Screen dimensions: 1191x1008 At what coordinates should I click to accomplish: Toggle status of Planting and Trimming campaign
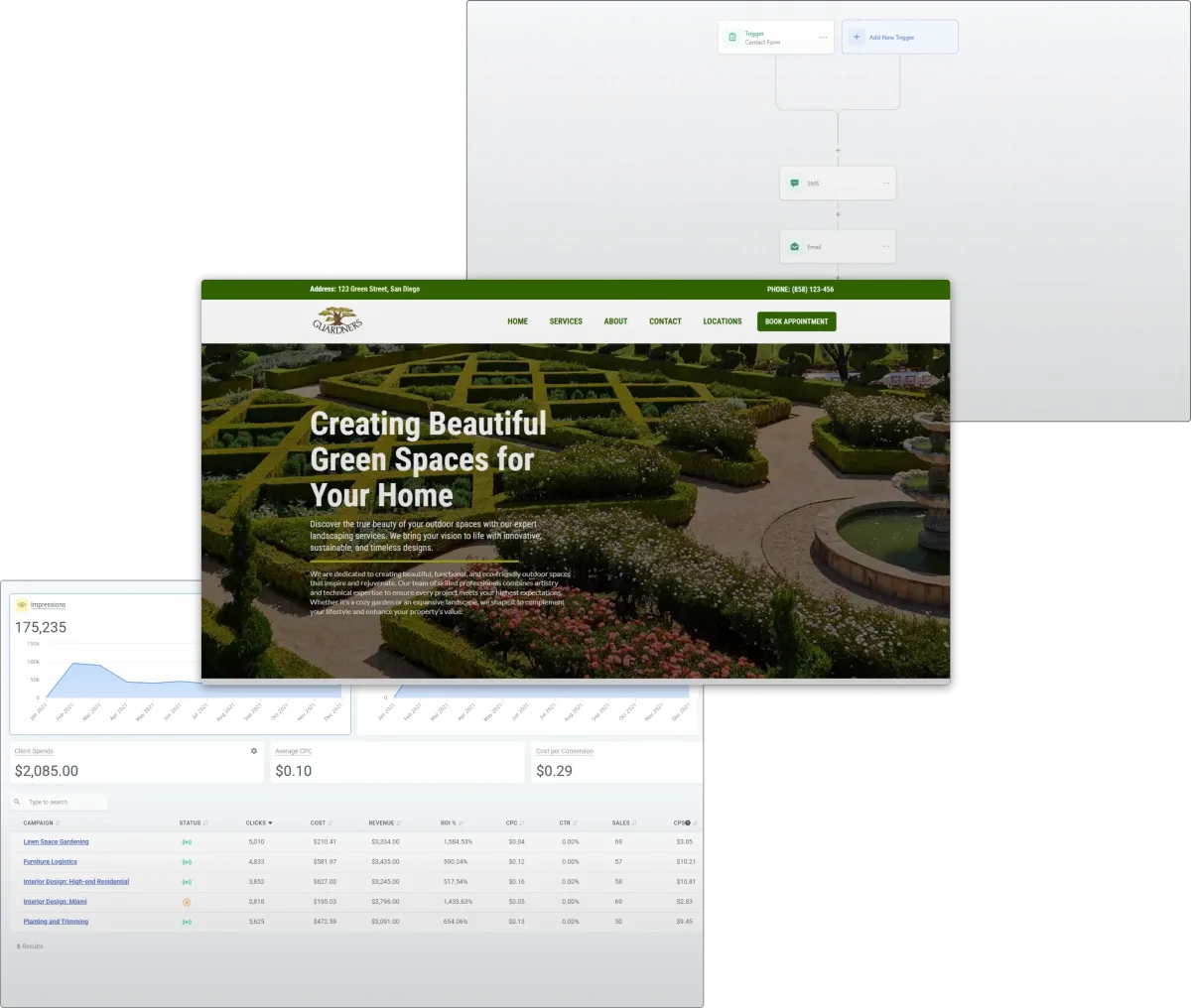coord(187,922)
